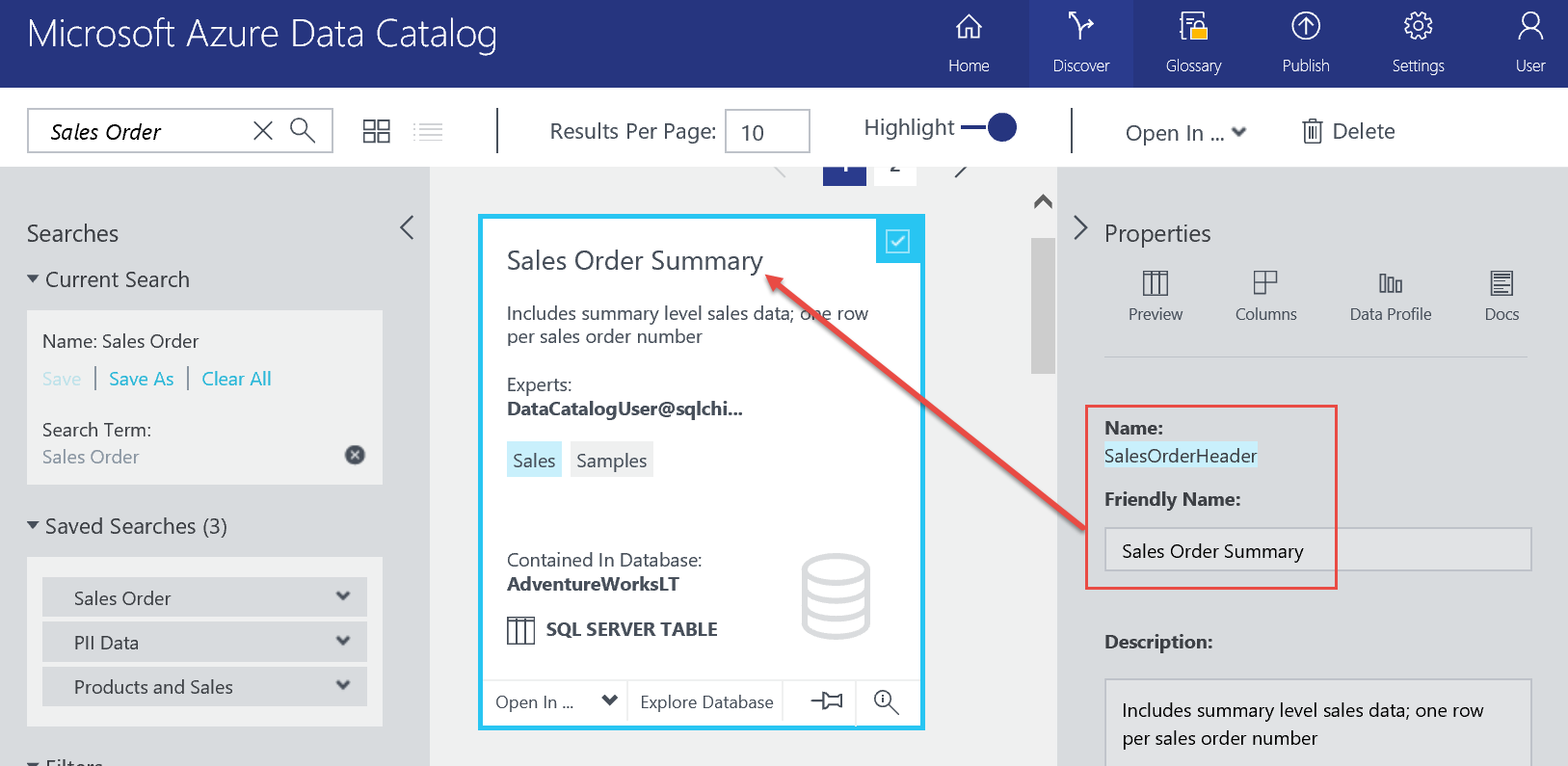Click the Sales tag on tile
This screenshot has height=766, width=1568.
(534, 461)
